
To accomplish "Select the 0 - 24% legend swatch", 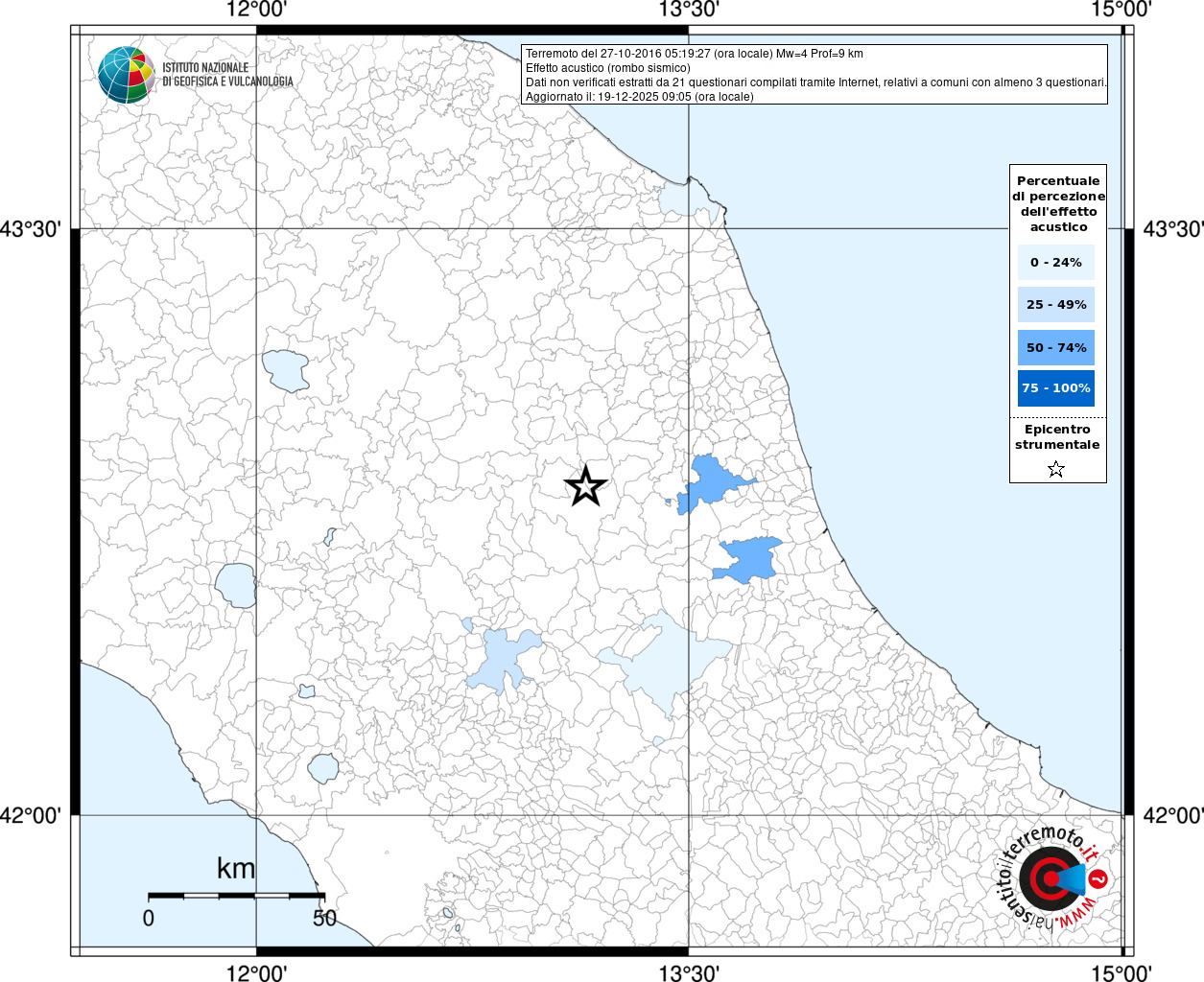I will click(x=1055, y=262).
